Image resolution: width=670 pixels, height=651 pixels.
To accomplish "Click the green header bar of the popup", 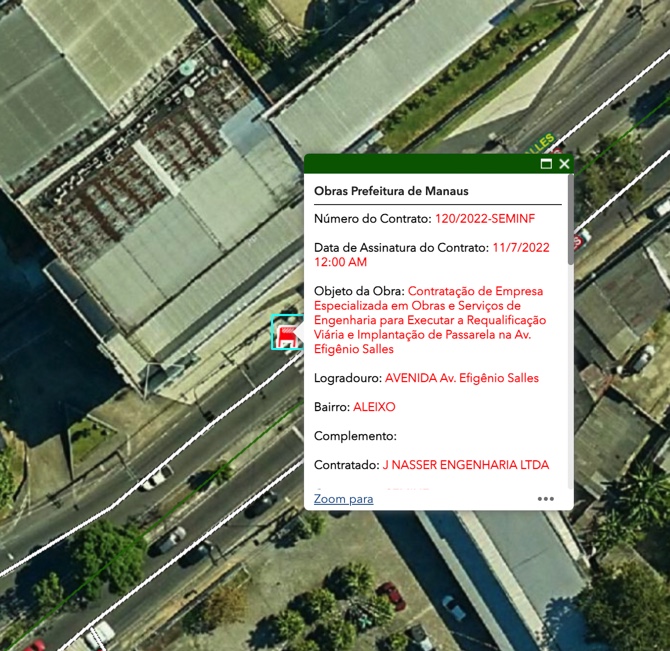I will [x=420, y=164].
